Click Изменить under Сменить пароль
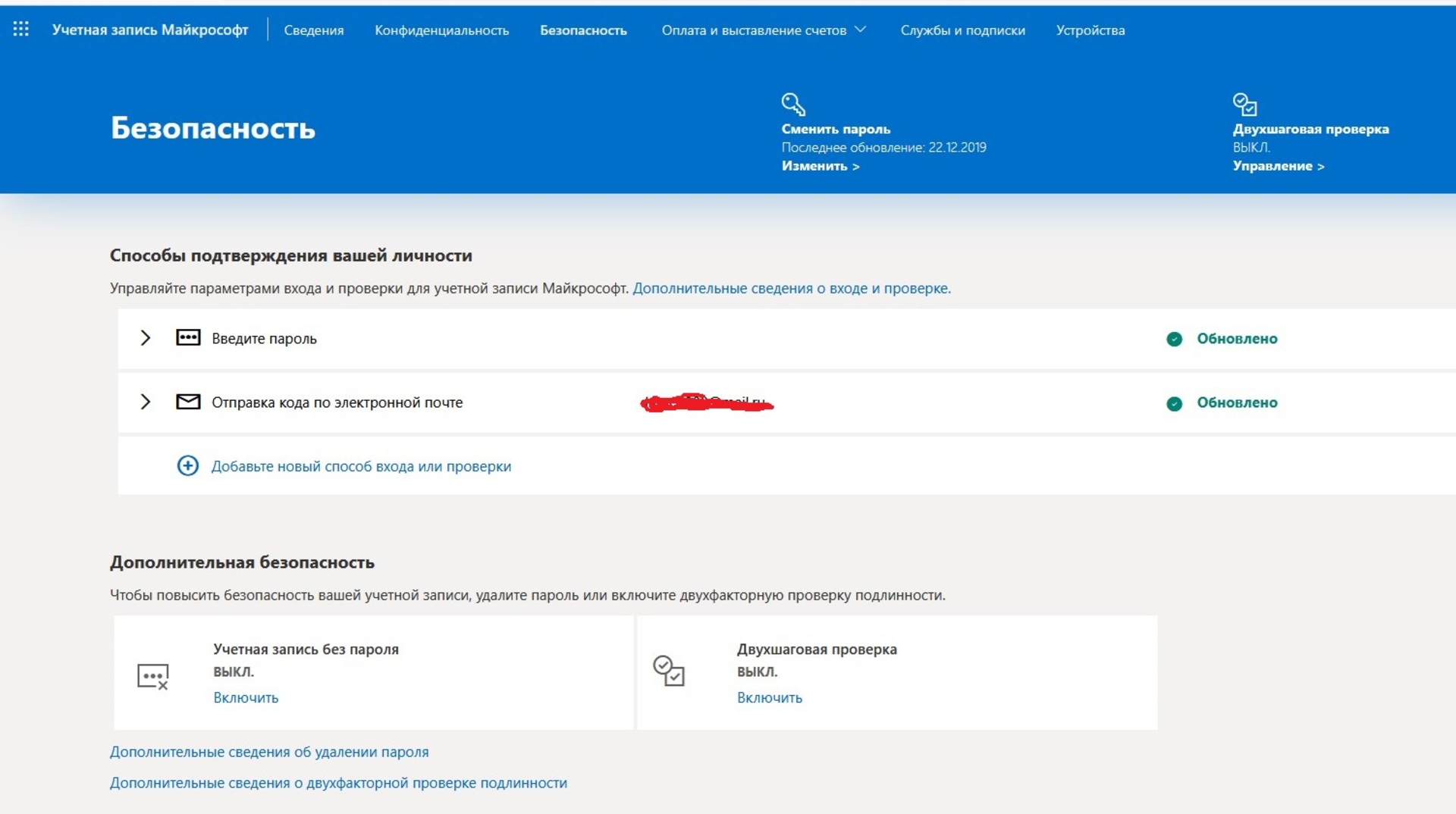Screen dimensions: 1456x814 pyautogui.click(x=821, y=166)
